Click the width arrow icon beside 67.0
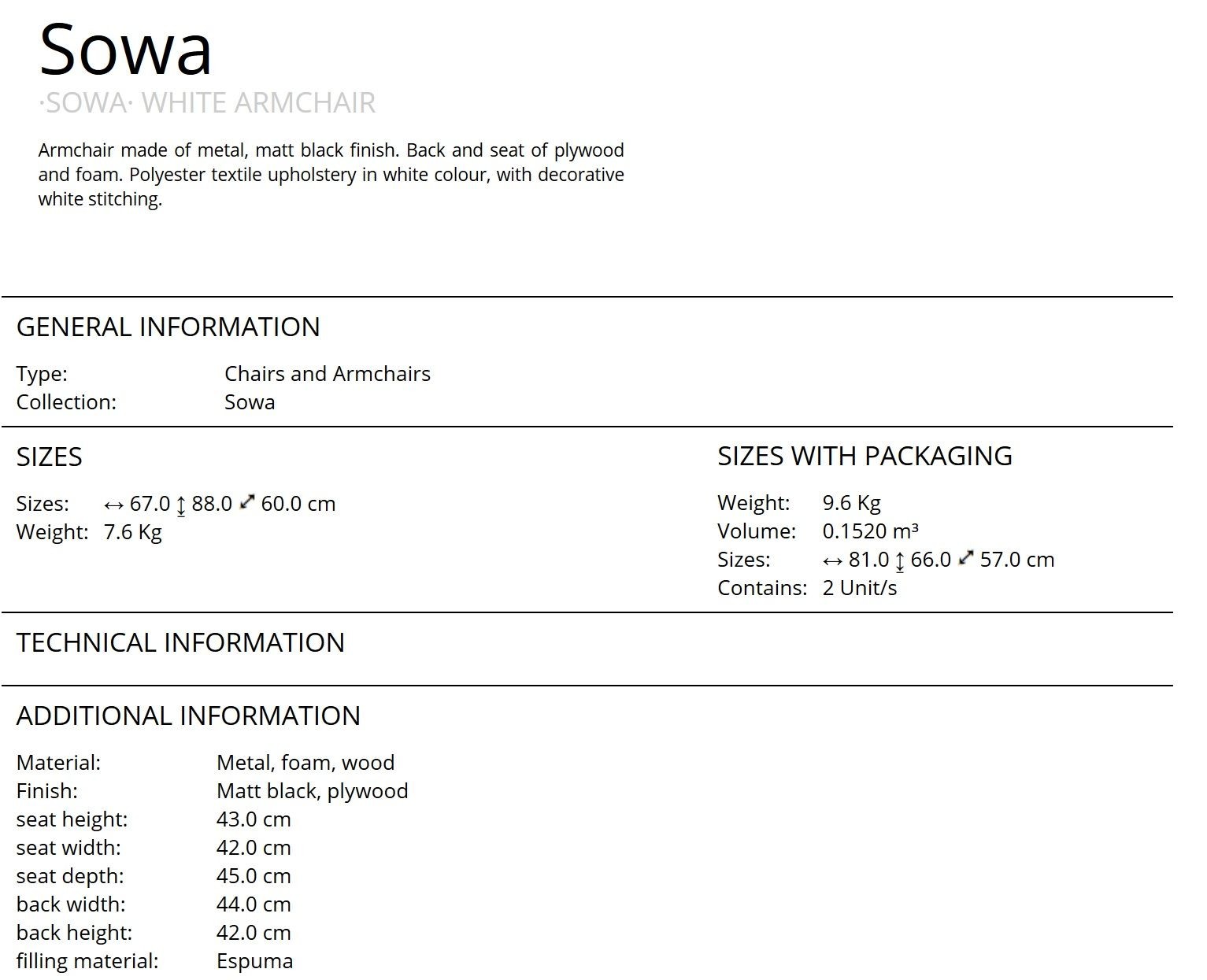Image resolution: width=1207 pixels, height=980 pixels. [114, 505]
